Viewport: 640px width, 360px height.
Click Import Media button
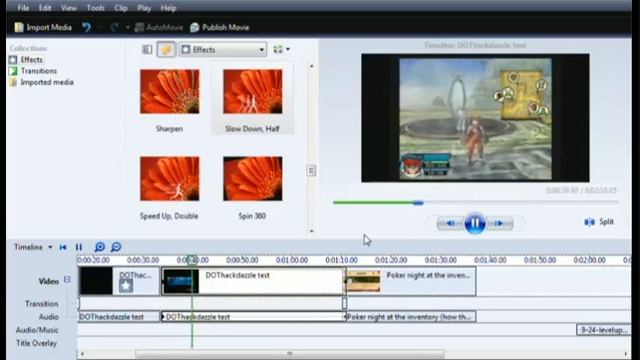[x=43, y=27]
